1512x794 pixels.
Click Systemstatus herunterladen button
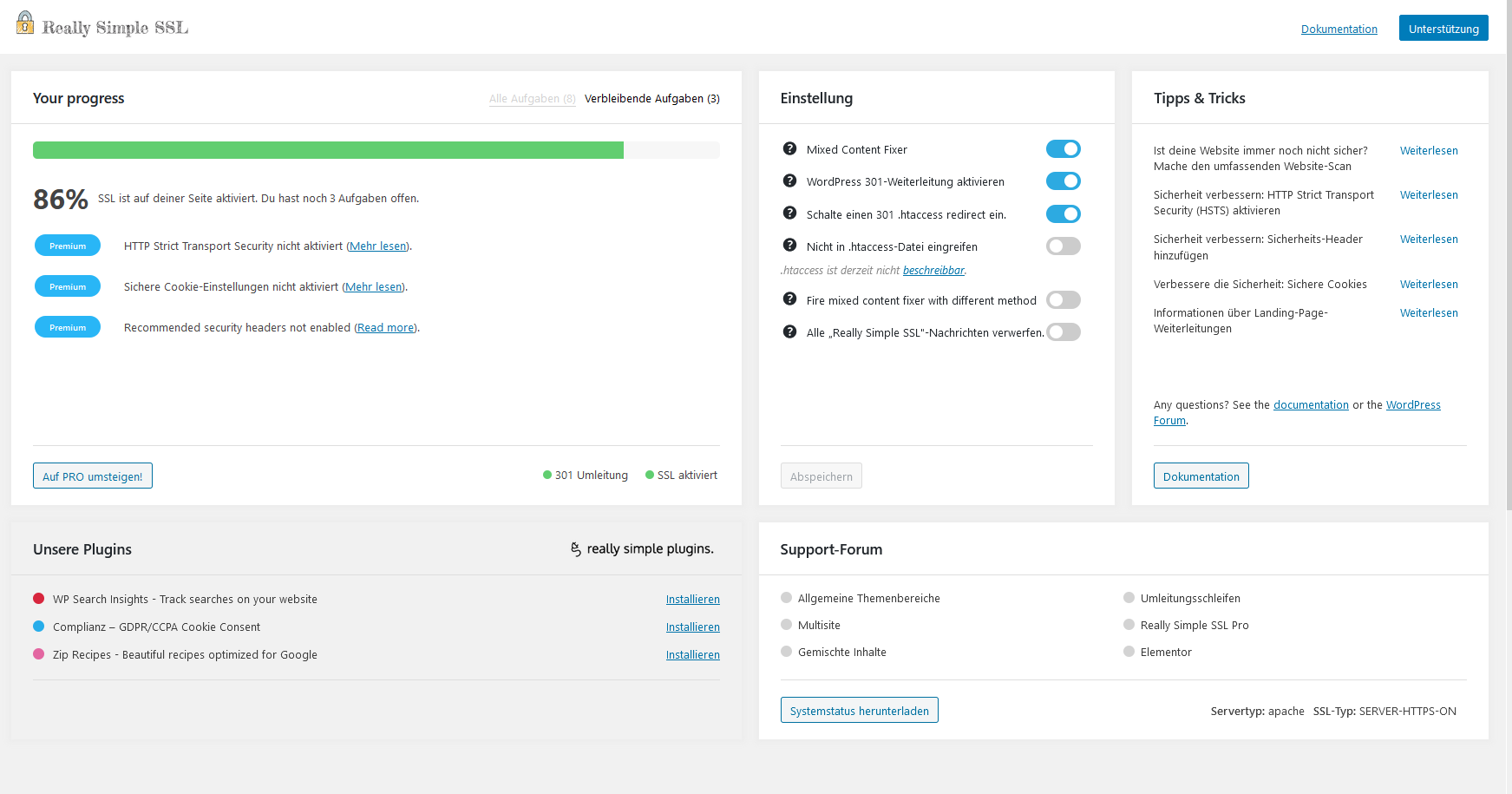click(860, 710)
